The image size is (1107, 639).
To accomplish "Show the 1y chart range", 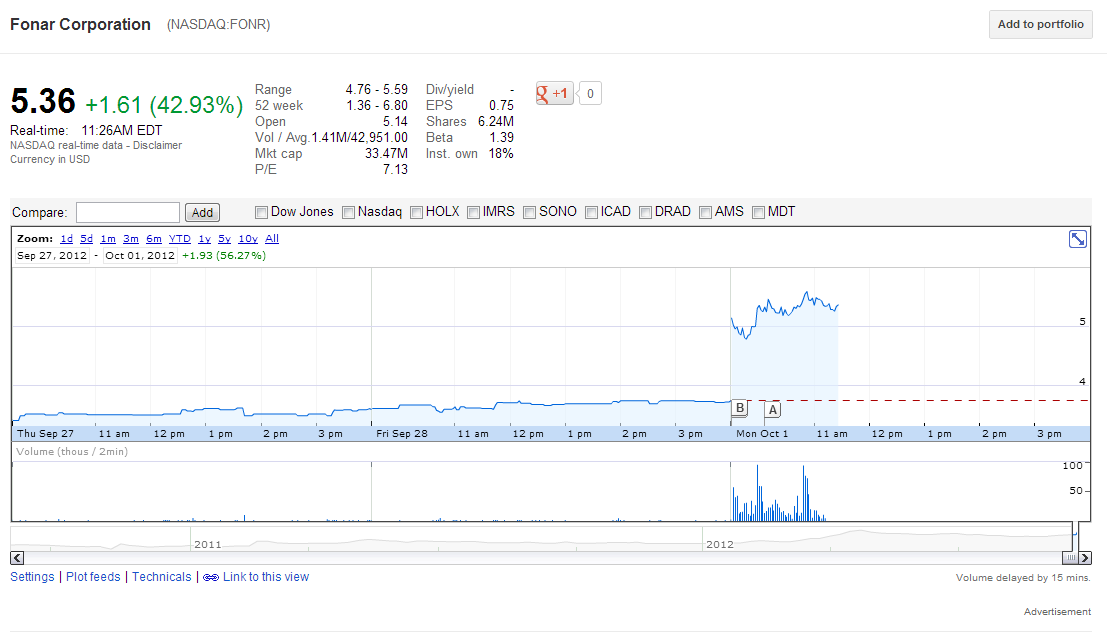I will click(205, 239).
